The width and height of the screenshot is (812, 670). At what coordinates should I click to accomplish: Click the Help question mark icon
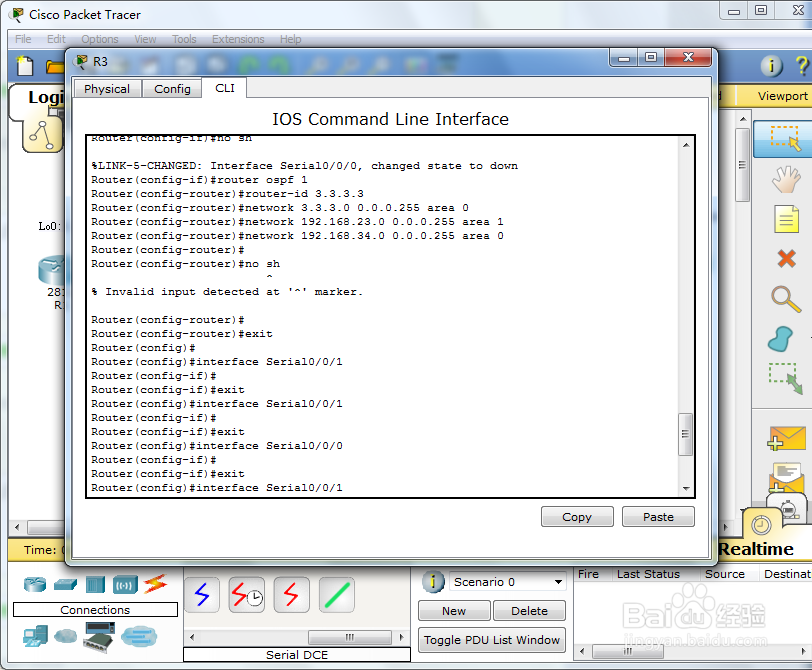click(x=802, y=66)
